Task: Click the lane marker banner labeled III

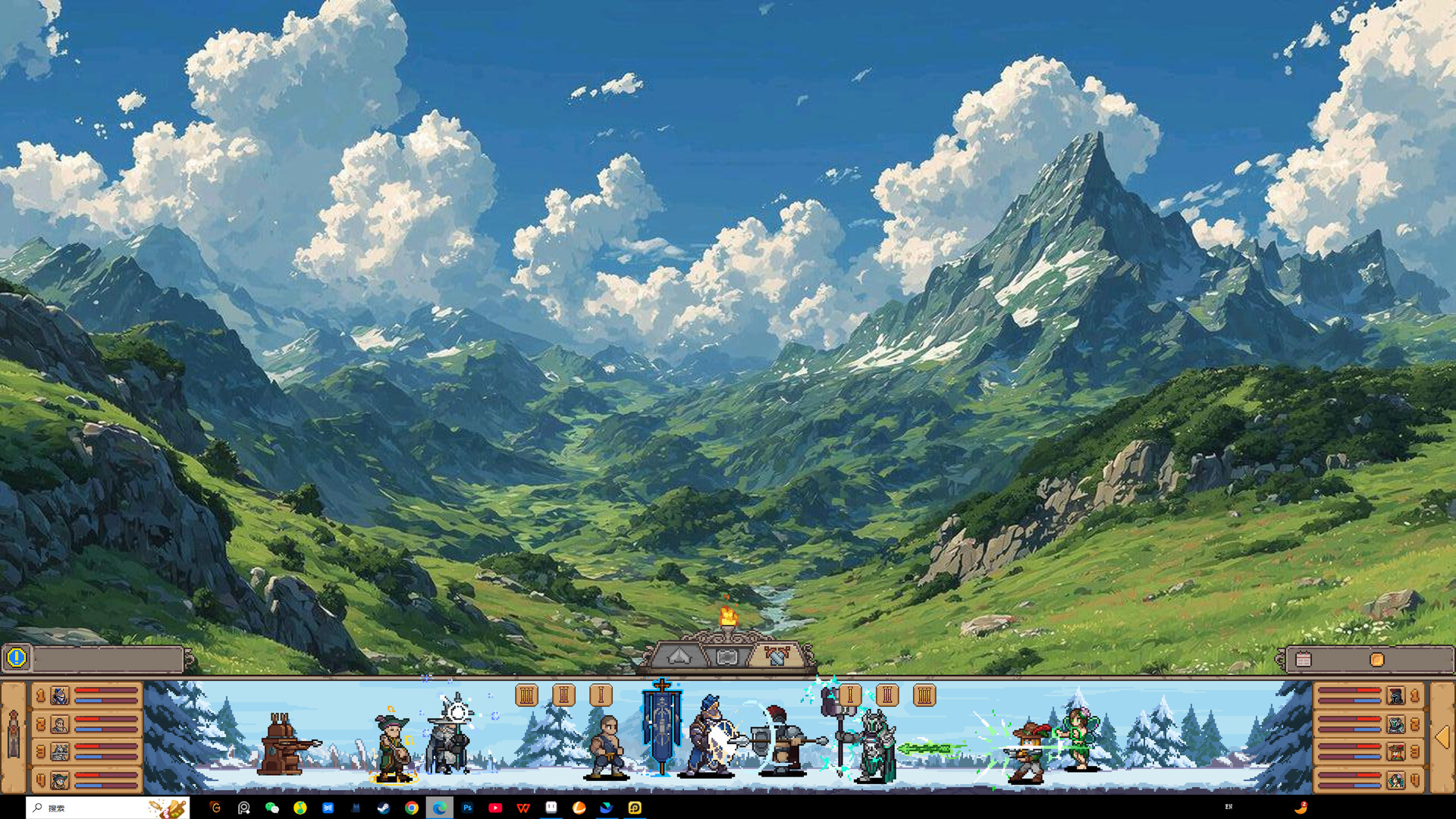Action: 527,695
